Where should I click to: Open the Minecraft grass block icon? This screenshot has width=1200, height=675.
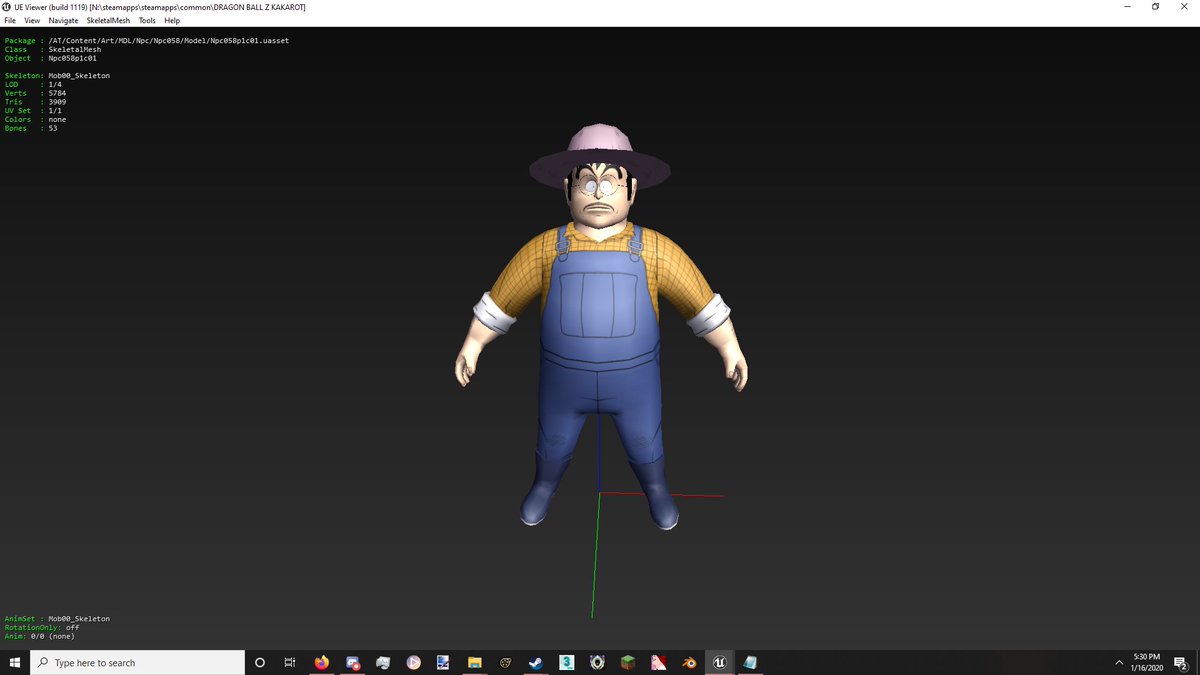point(628,662)
